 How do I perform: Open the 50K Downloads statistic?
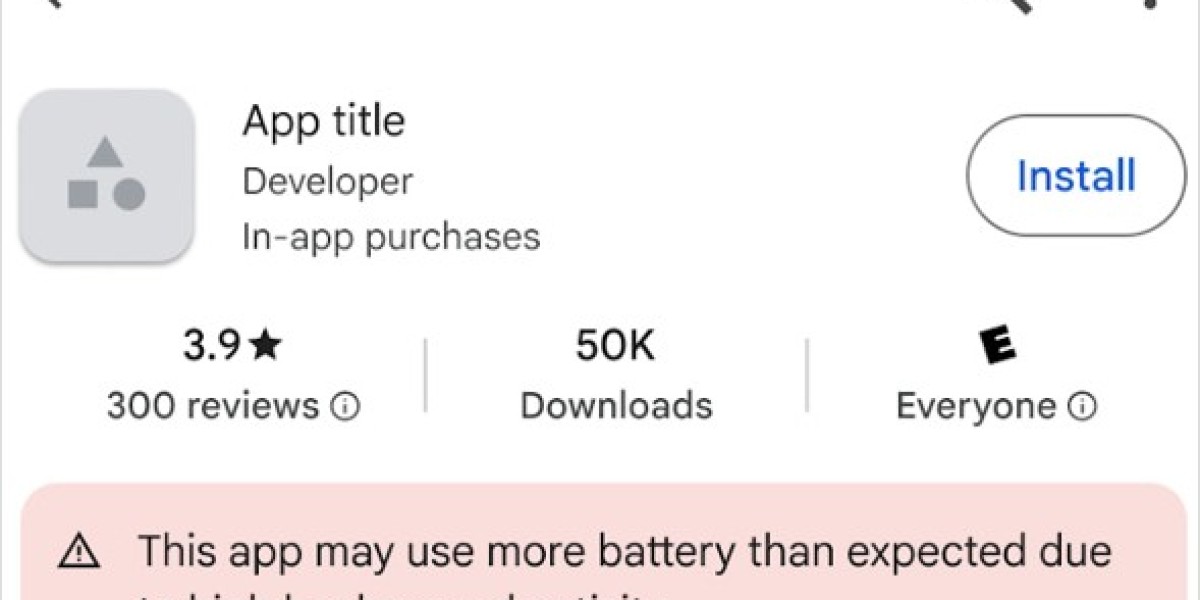pos(614,344)
